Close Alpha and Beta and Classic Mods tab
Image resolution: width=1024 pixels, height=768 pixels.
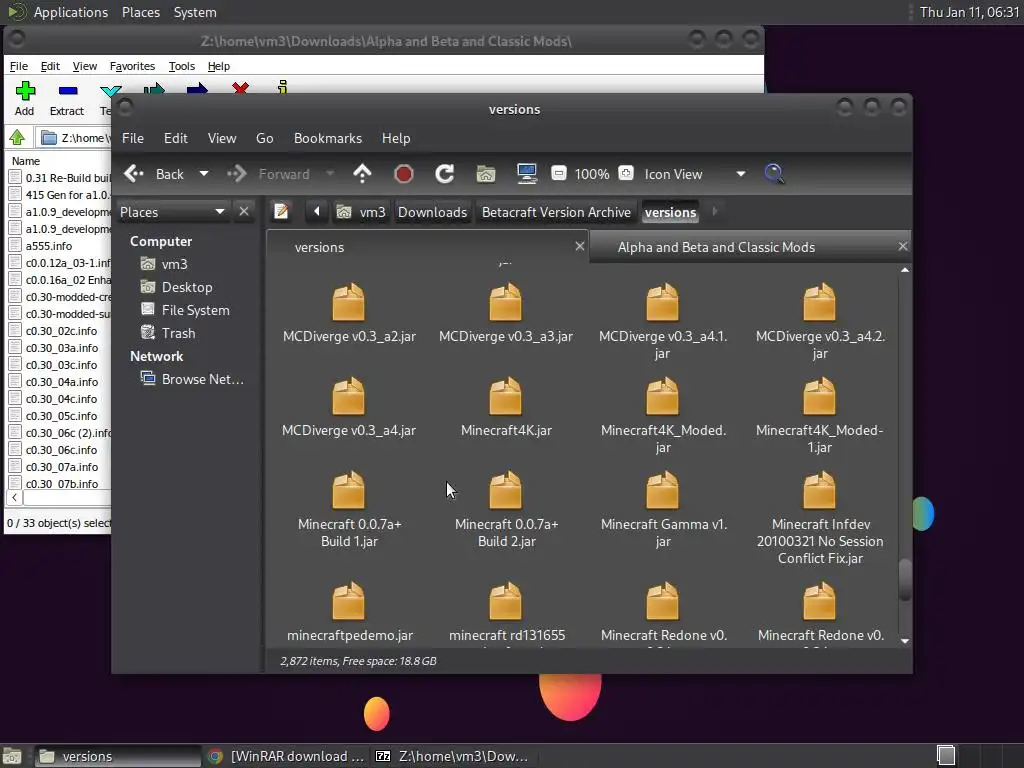click(903, 246)
